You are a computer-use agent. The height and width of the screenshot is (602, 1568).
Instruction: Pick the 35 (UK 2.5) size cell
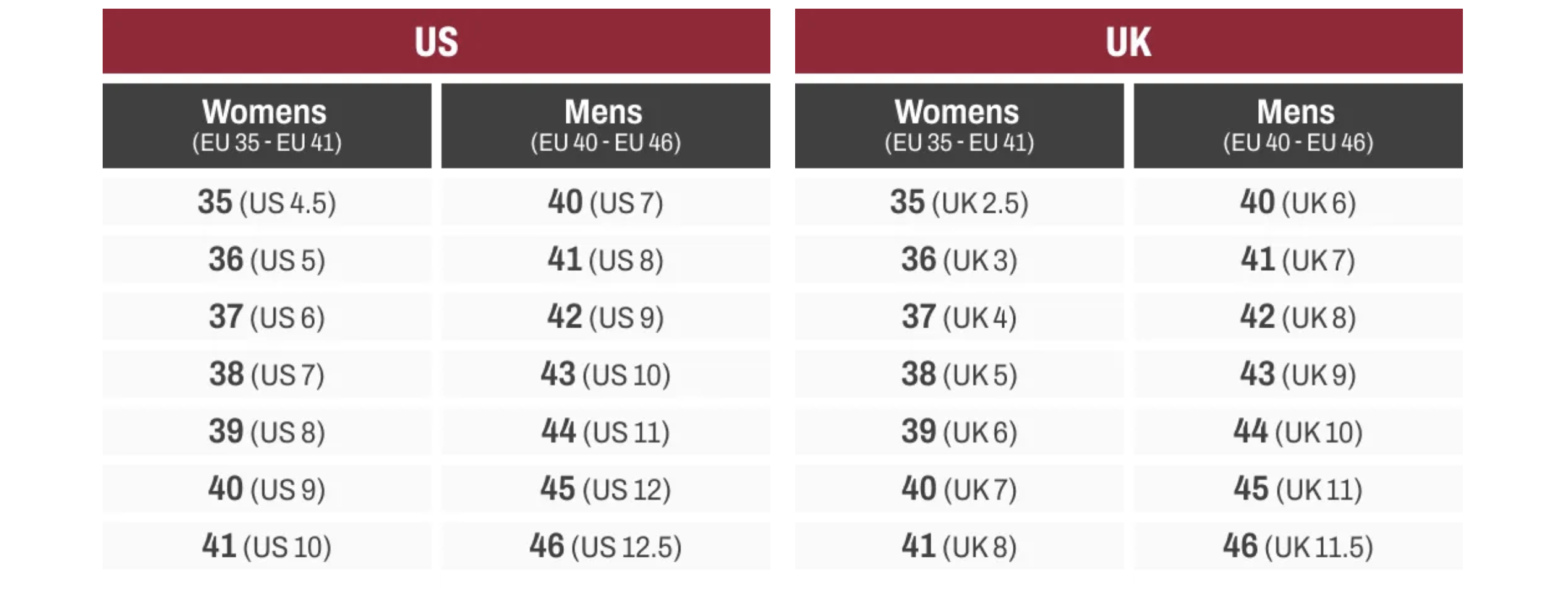pos(959,202)
